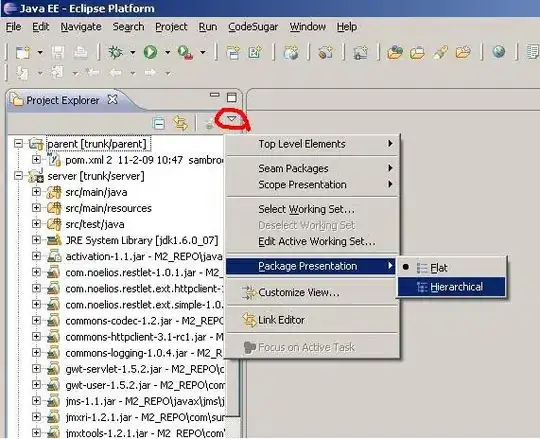
Task: Select commons-codec-1.2.jar tree item
Action: tap(144, 321)
